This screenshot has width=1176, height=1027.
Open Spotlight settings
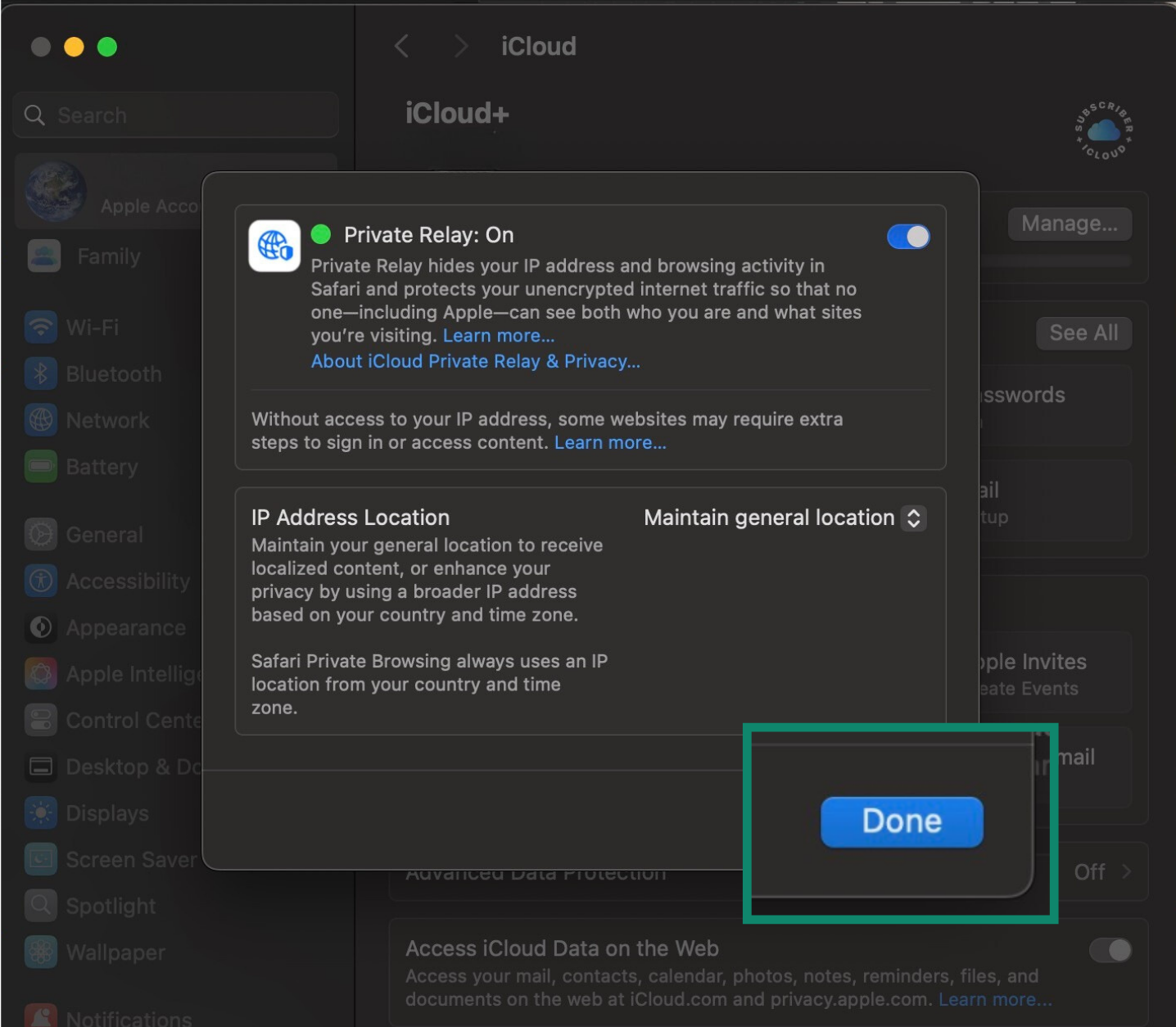coord(110,906)
